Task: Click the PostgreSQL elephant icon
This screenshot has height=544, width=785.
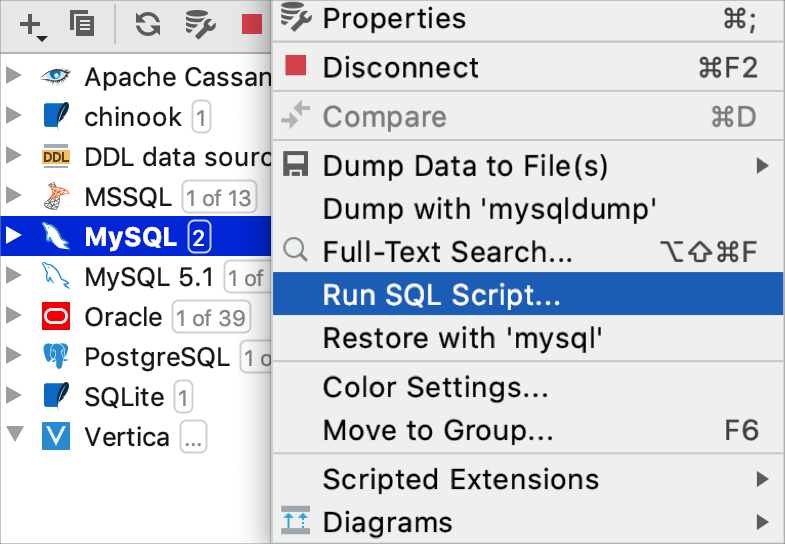Action: [56, 356]
